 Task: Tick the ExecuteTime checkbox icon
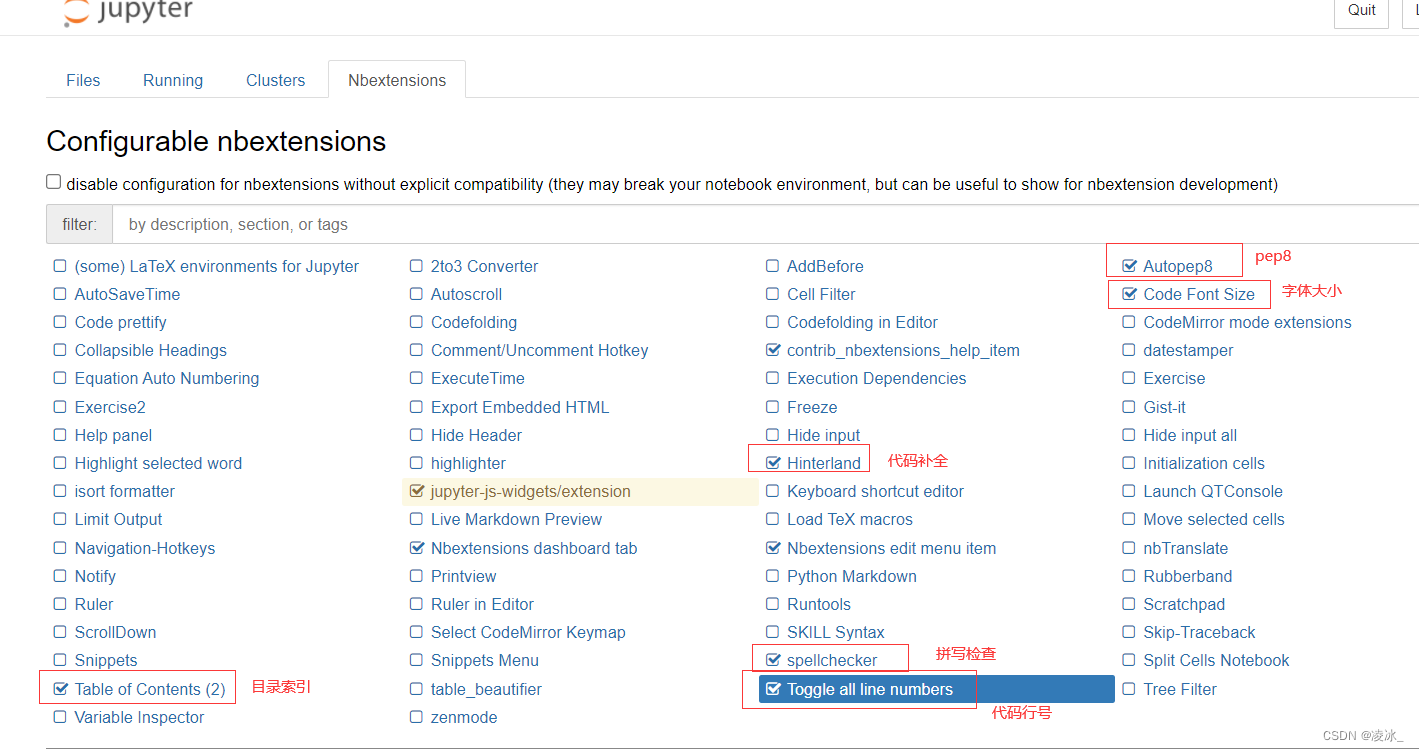click(416, 378)
